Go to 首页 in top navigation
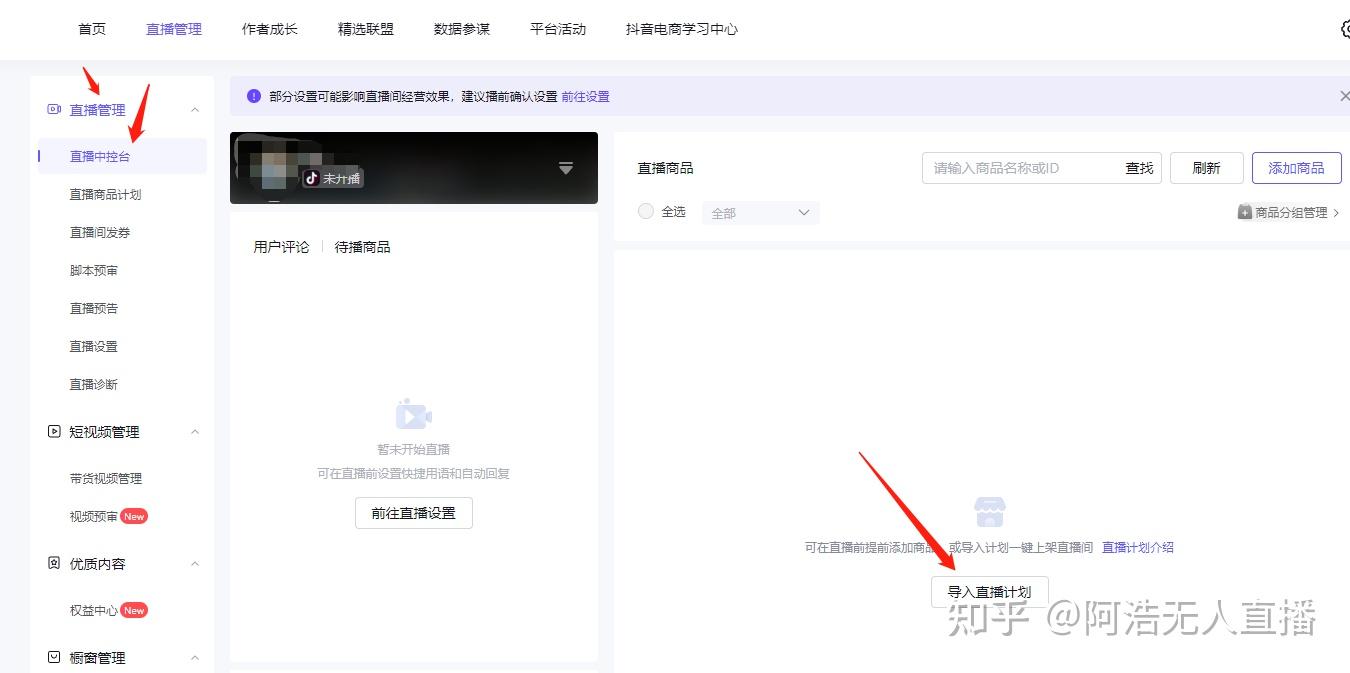 point(92,29)
